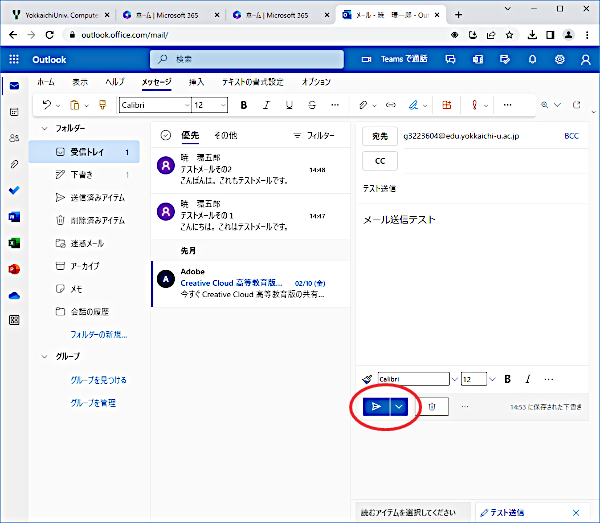The height and width of the screenshot is (523, 600).
Task: Open the 受信トレイ inbox folder
Action: [x=84, y=152]
